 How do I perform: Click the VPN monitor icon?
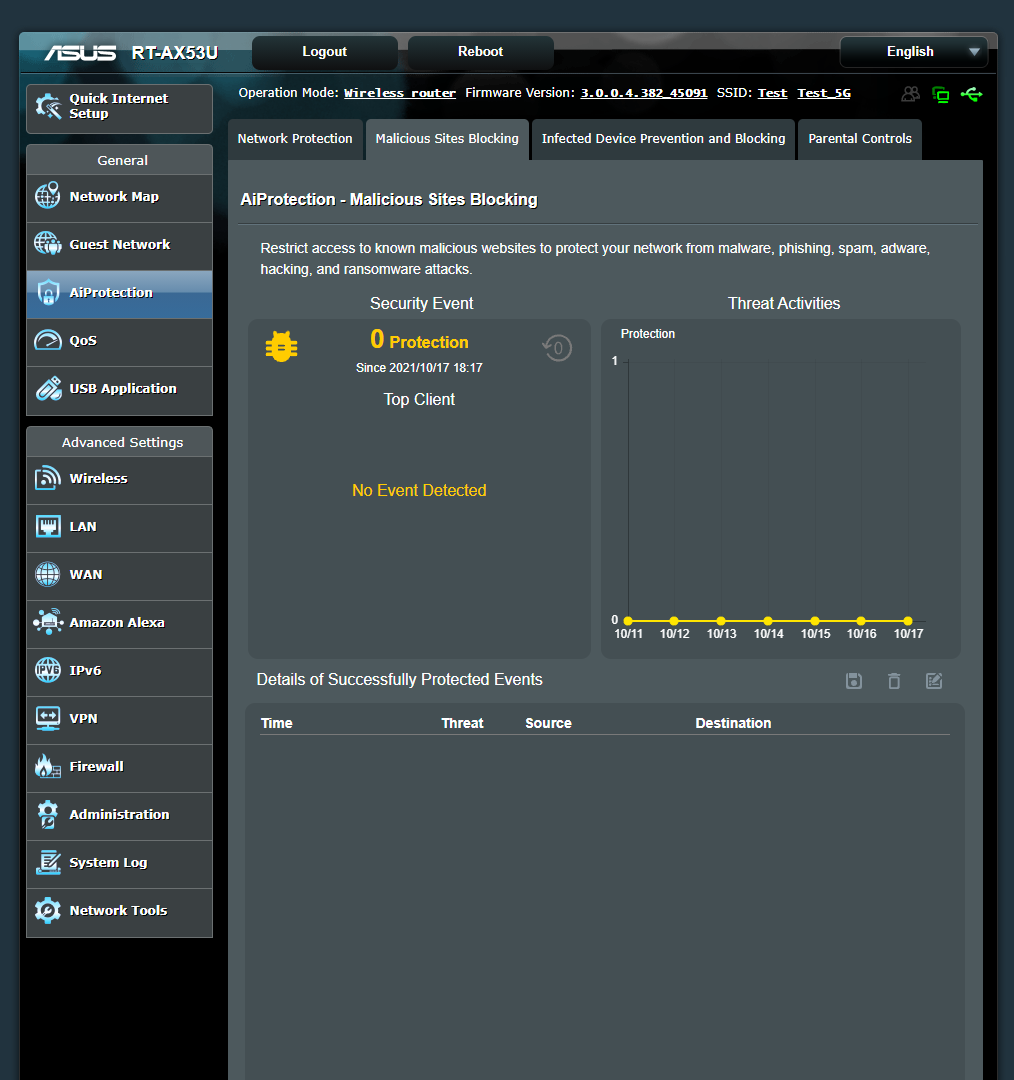tap(48, 718)
